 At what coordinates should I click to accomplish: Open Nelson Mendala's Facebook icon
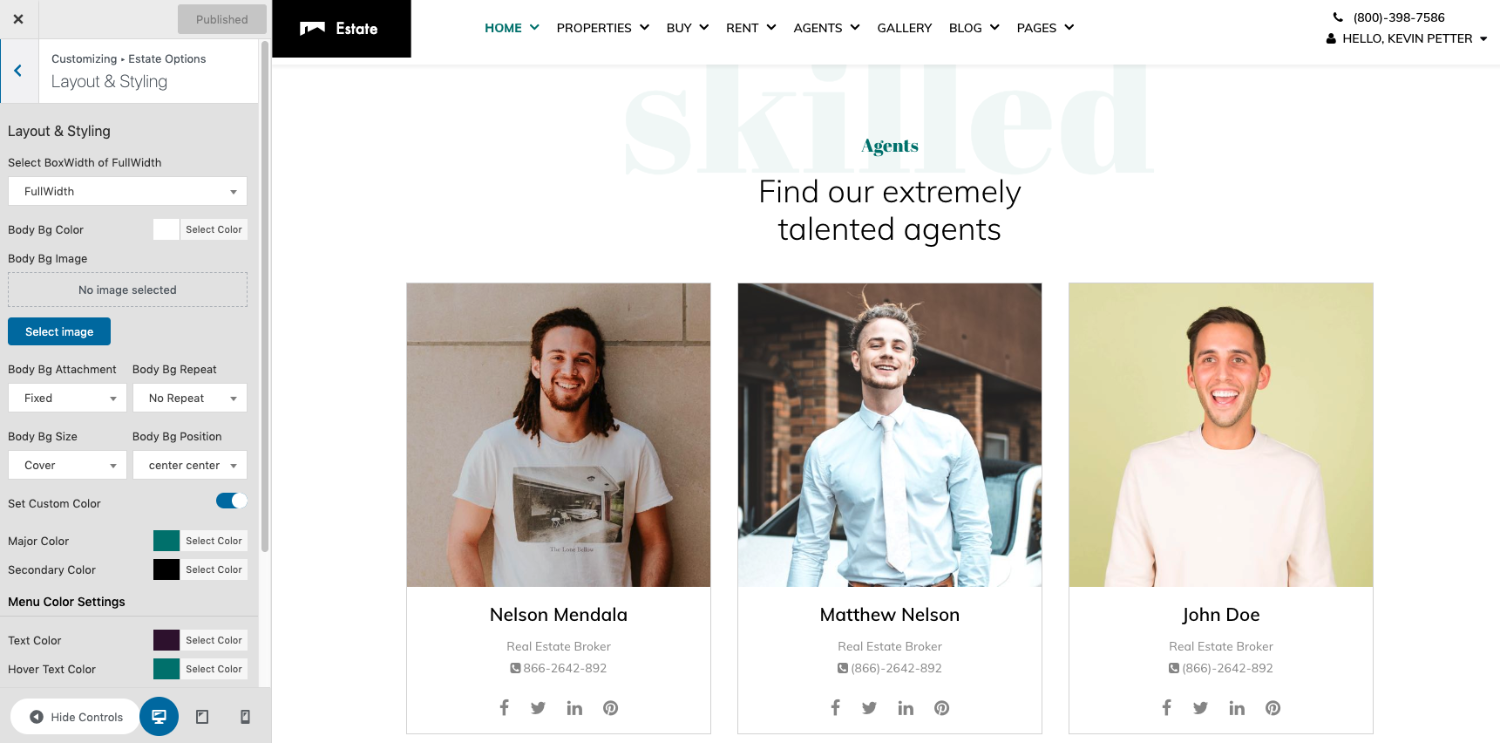[504, 708]
